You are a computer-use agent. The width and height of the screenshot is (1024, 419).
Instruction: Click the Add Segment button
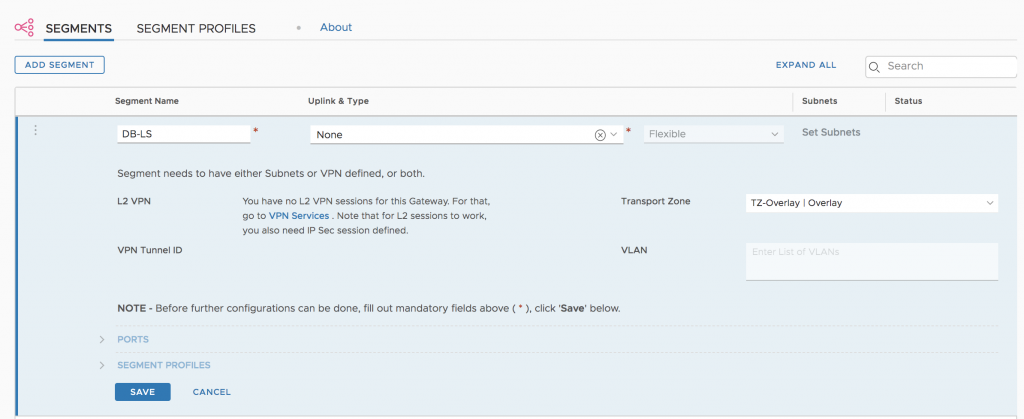pyautogui.click(x=59, y=65)
